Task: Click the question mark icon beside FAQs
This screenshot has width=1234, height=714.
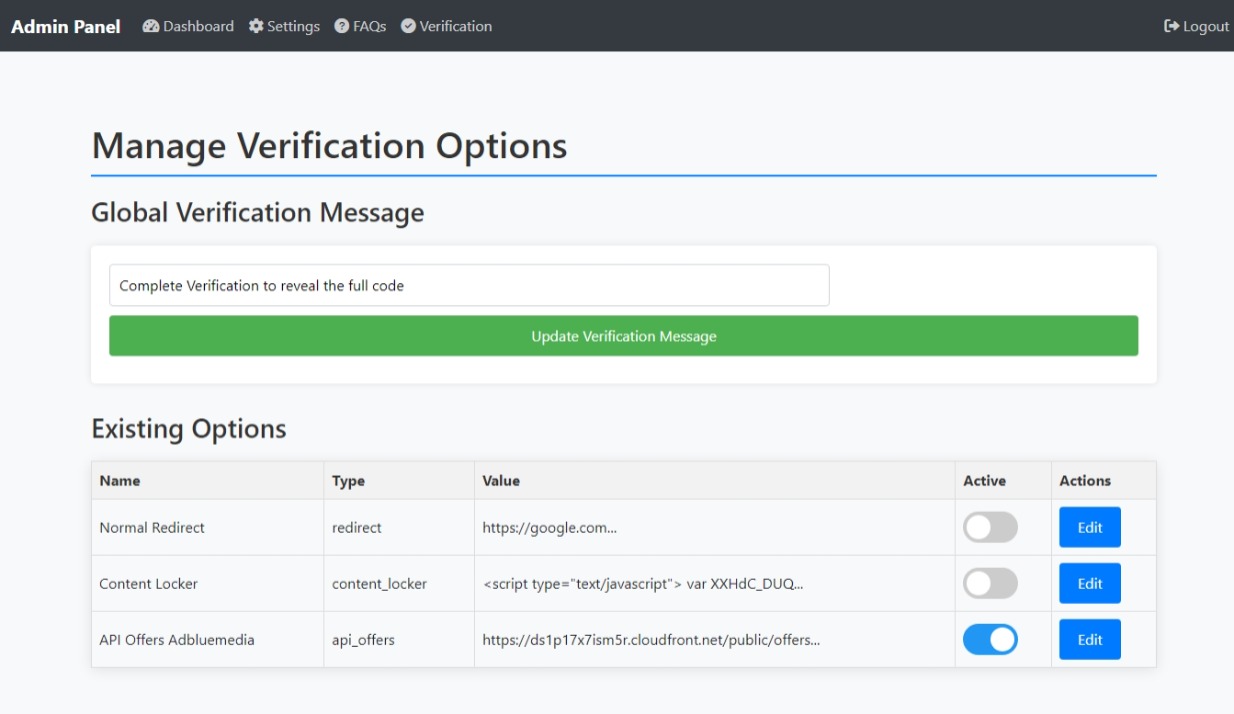Action: [x=341, y=26]
